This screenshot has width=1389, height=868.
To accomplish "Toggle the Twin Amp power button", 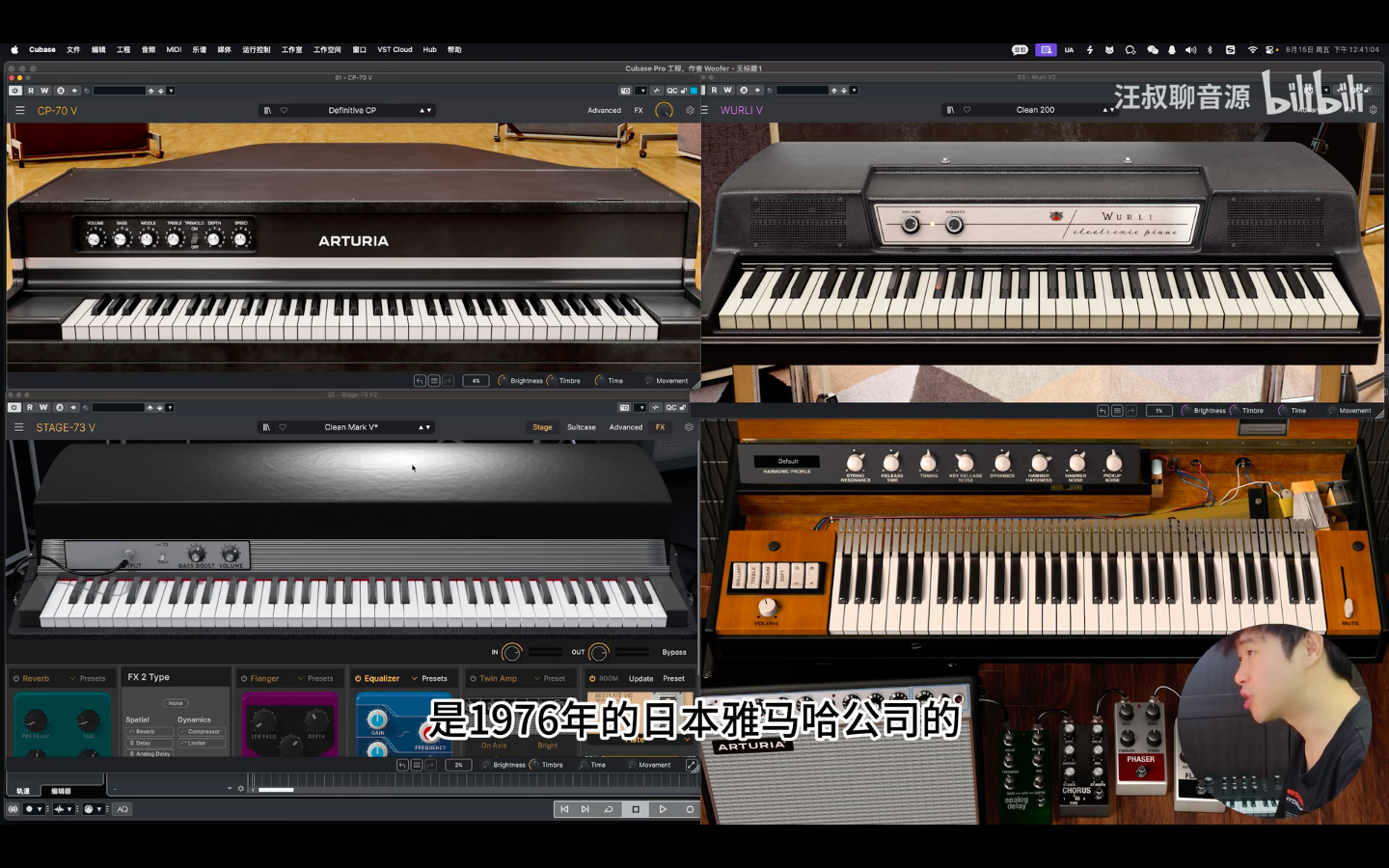I will pos(473,679).
